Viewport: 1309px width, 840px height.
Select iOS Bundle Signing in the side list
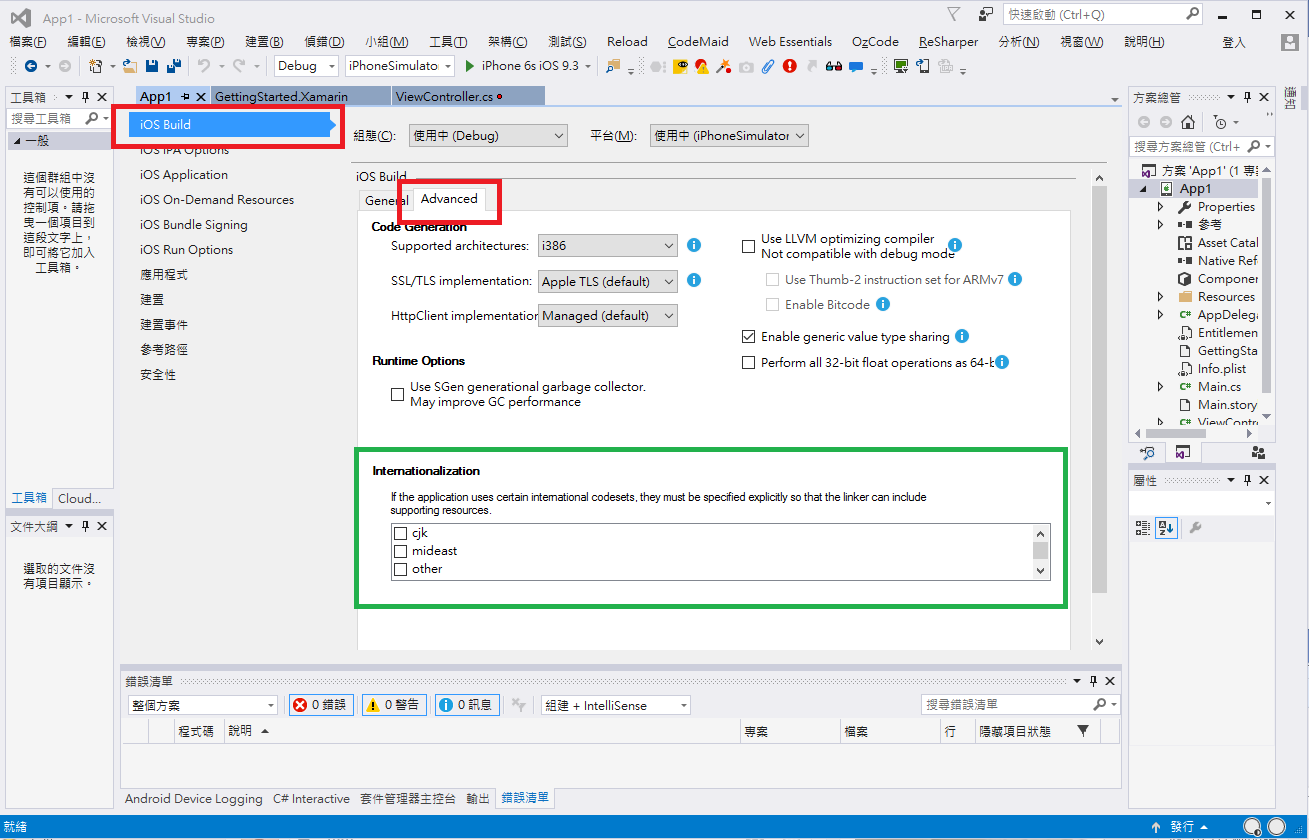(193, 225)
